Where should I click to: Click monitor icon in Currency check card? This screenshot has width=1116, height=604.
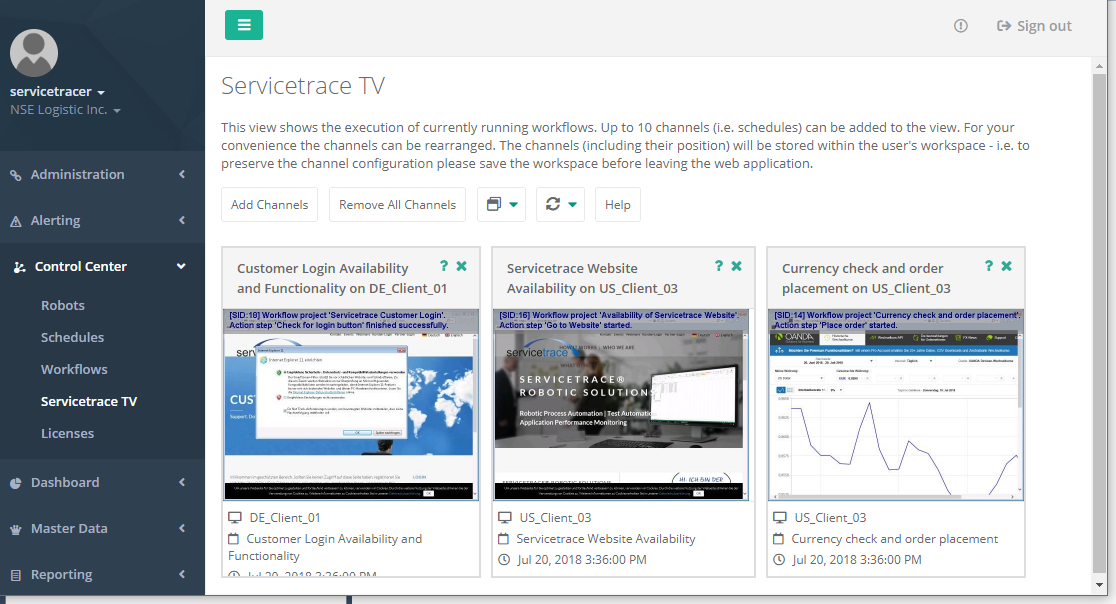pos(780,517)
